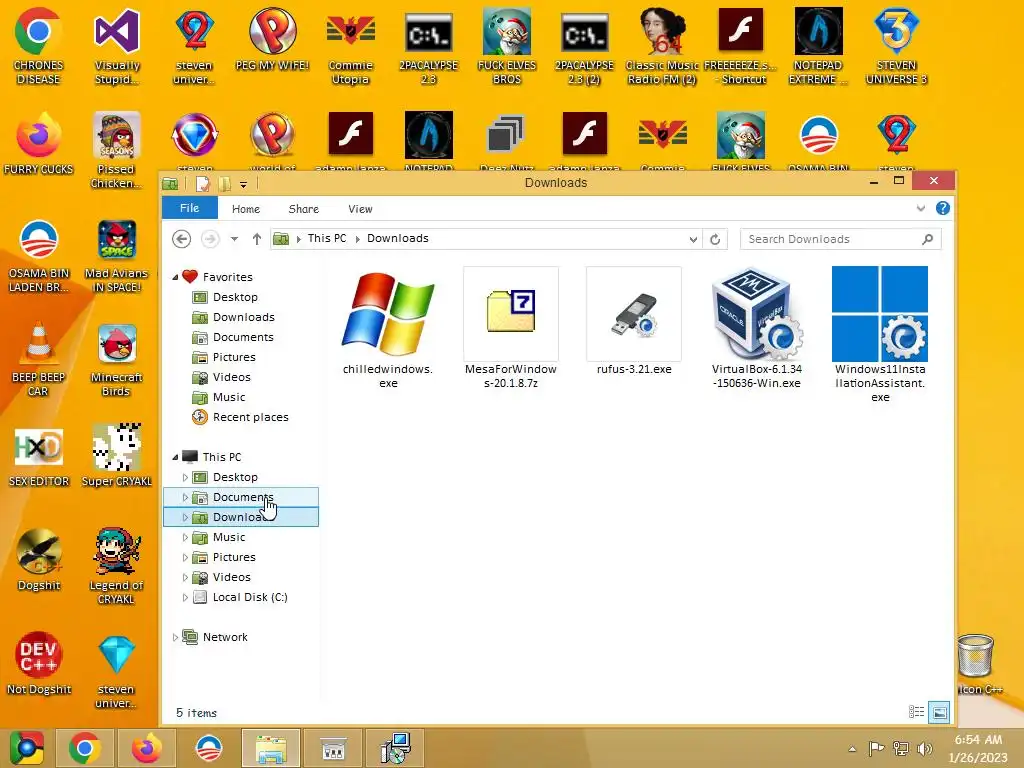This screenshot has width=1024, height=768.
Task: Select the Recycle Bin on desktop
Action: click(x=975, y=657)
